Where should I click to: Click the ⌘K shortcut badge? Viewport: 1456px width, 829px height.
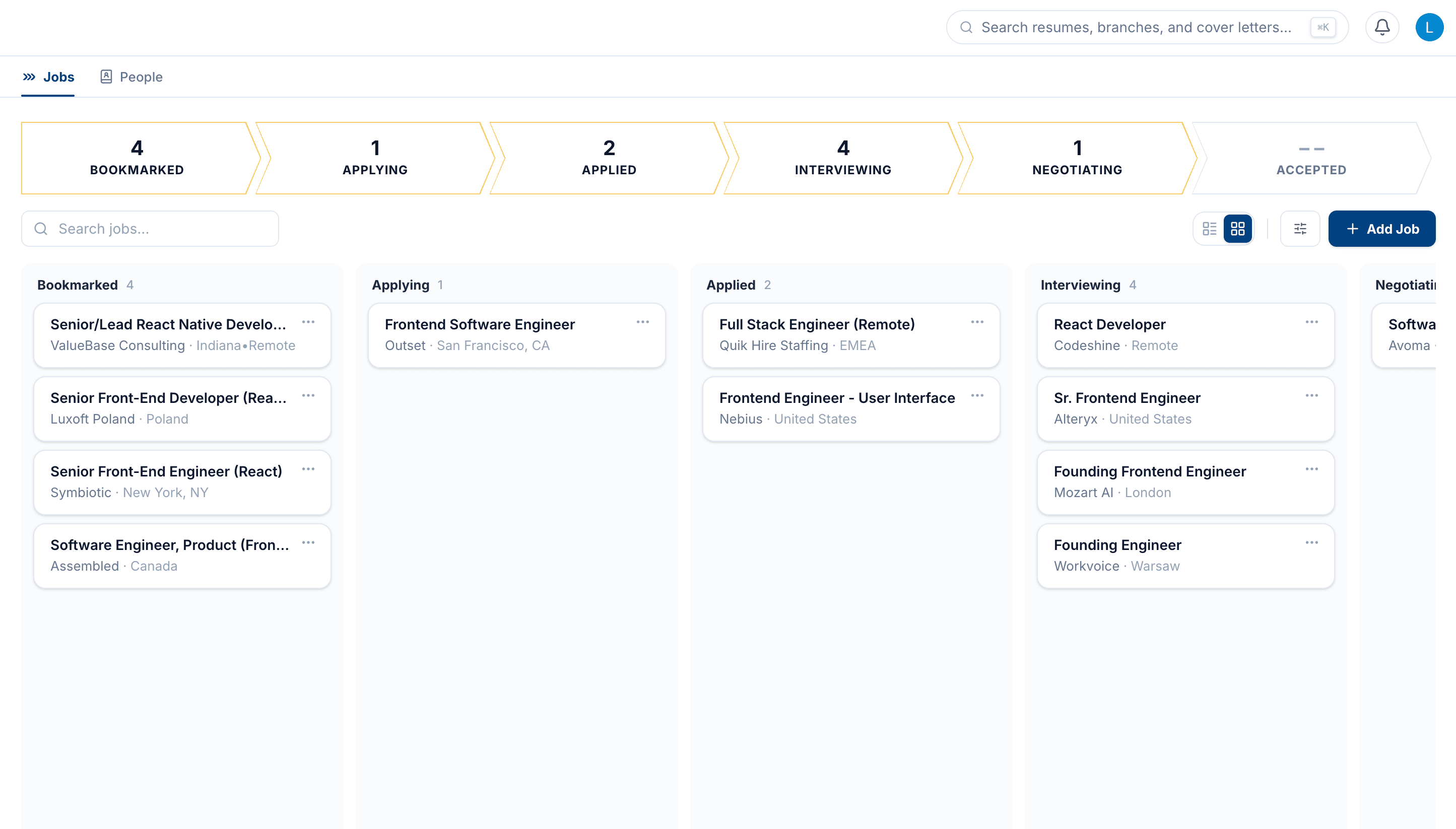click(1323, 27)
